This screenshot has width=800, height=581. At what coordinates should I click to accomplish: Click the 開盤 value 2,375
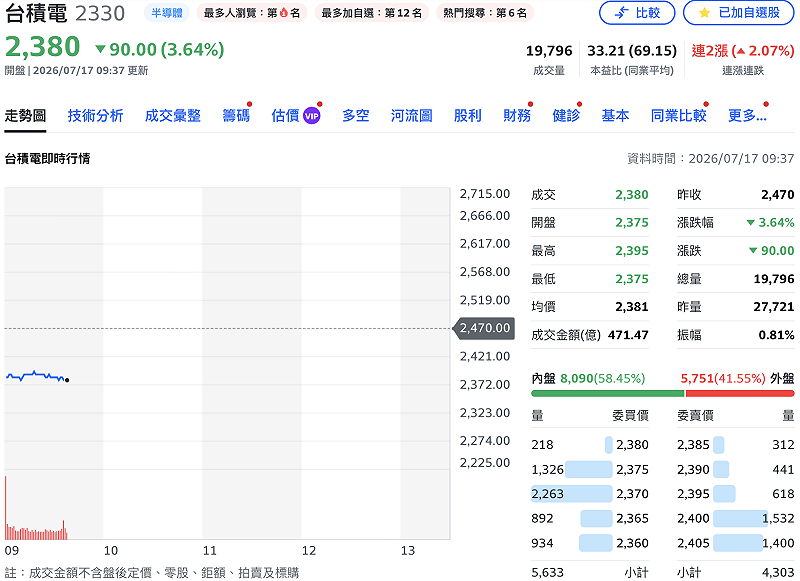[x=632, y=223]
